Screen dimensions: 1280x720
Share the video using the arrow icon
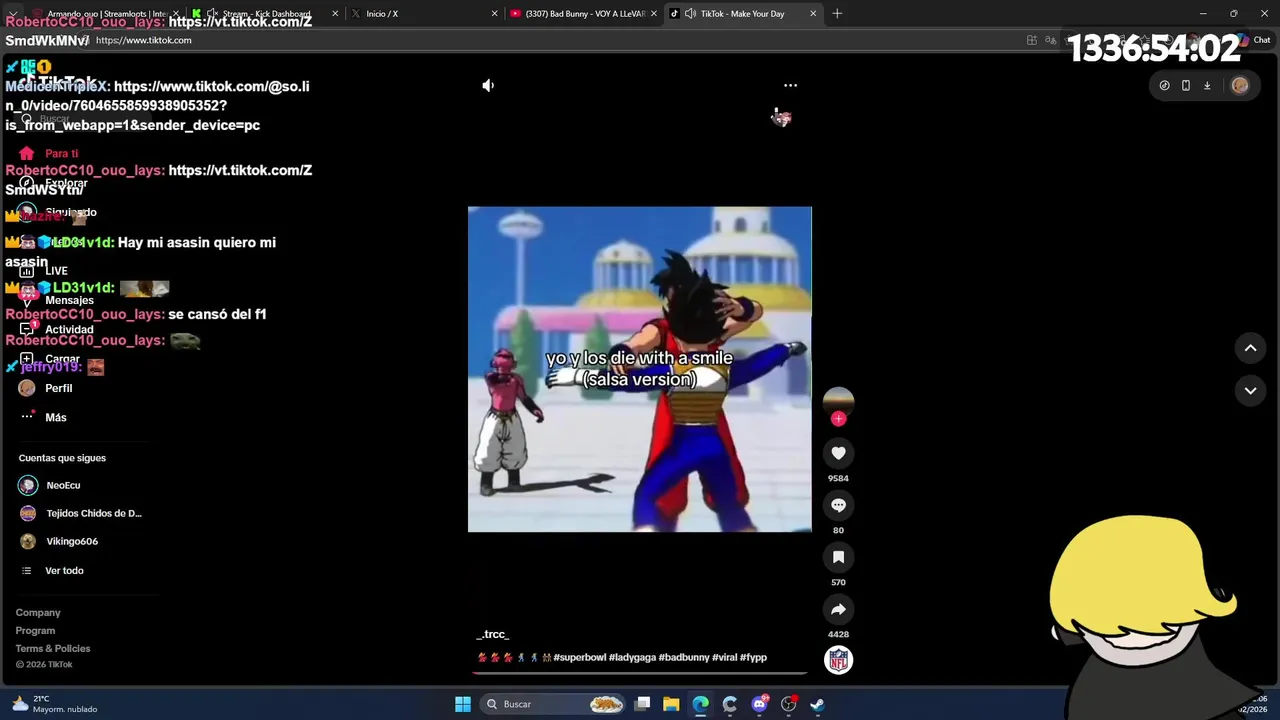click(838, 609)
